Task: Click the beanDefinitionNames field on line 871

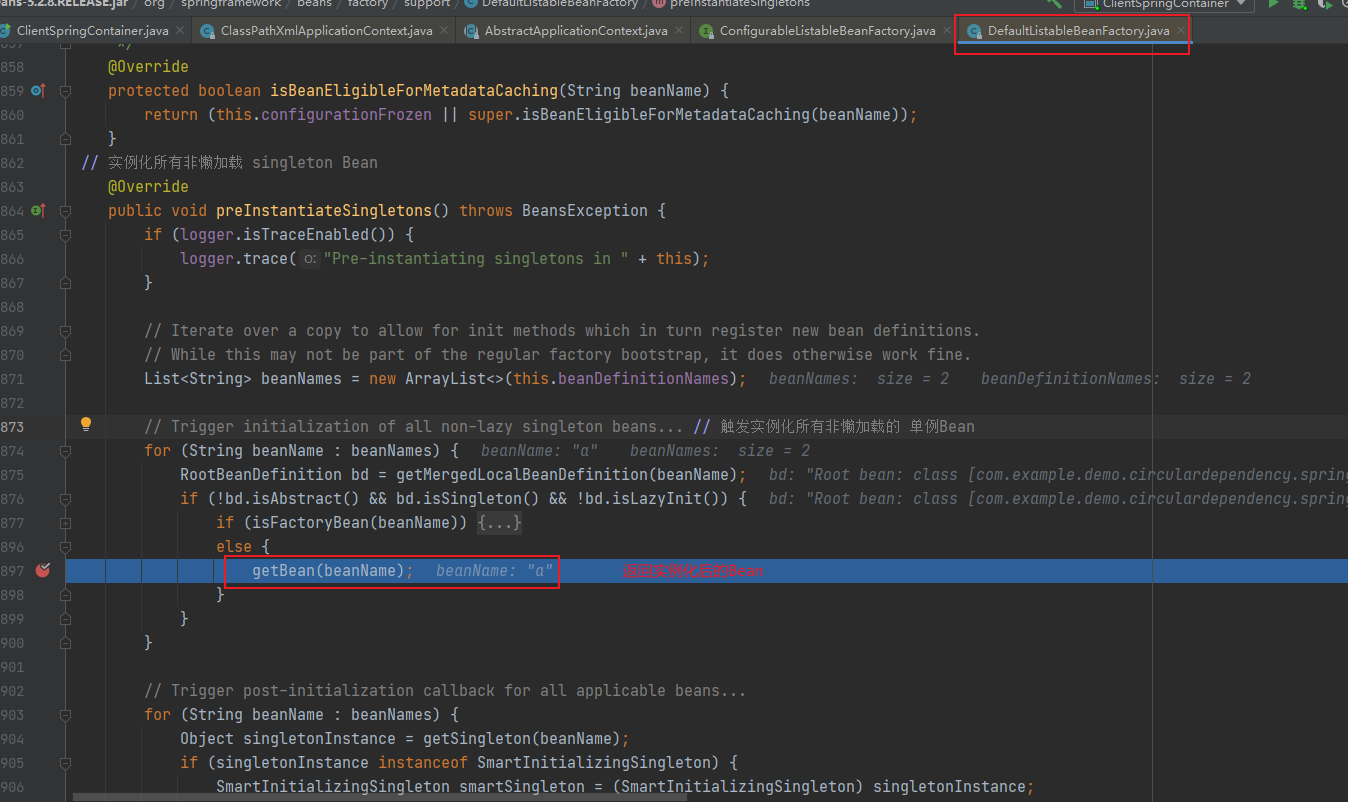Action: point(643,378)
